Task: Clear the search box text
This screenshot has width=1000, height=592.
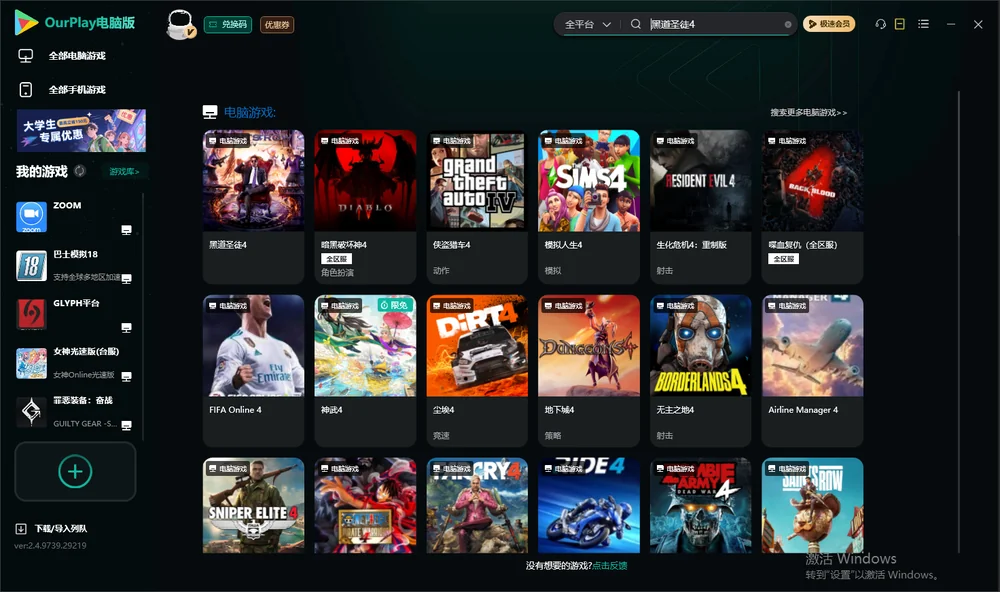Action: (x=788, y=24)
